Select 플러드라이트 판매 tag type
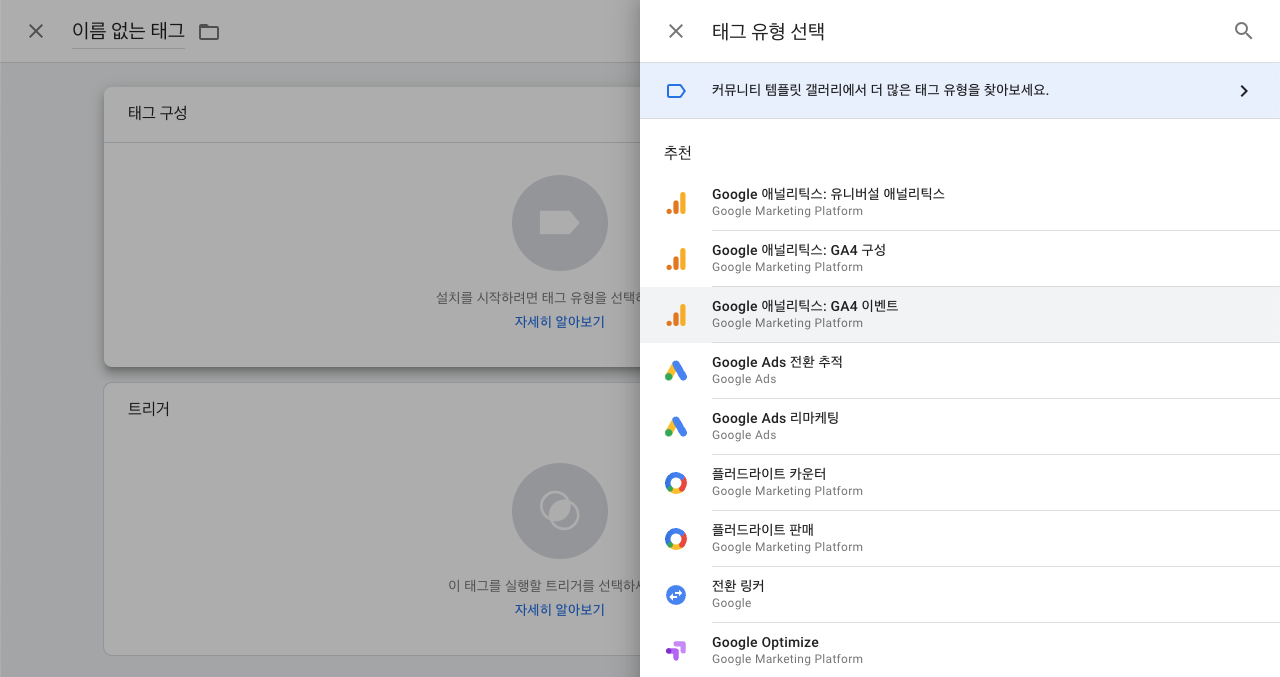1280x677 pixels. (x=960, y=539)
